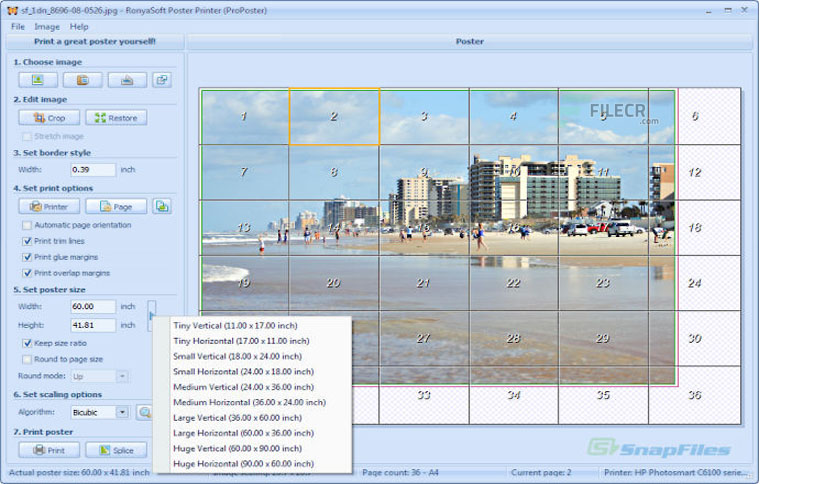
Task: Select highlighted poster page tile 2
Action: pos(334,116)
